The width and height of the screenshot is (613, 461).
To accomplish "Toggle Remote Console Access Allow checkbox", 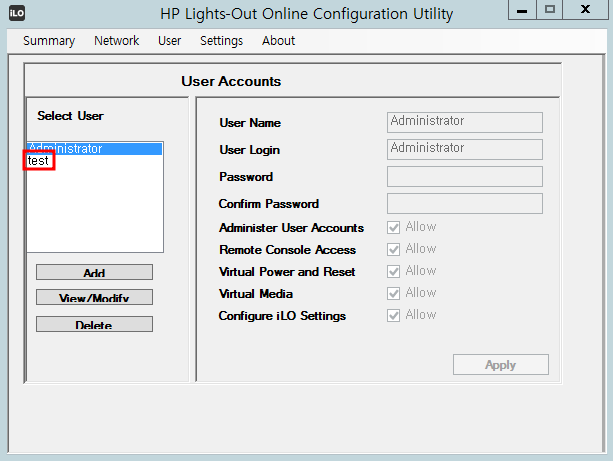I will point(394,249).
